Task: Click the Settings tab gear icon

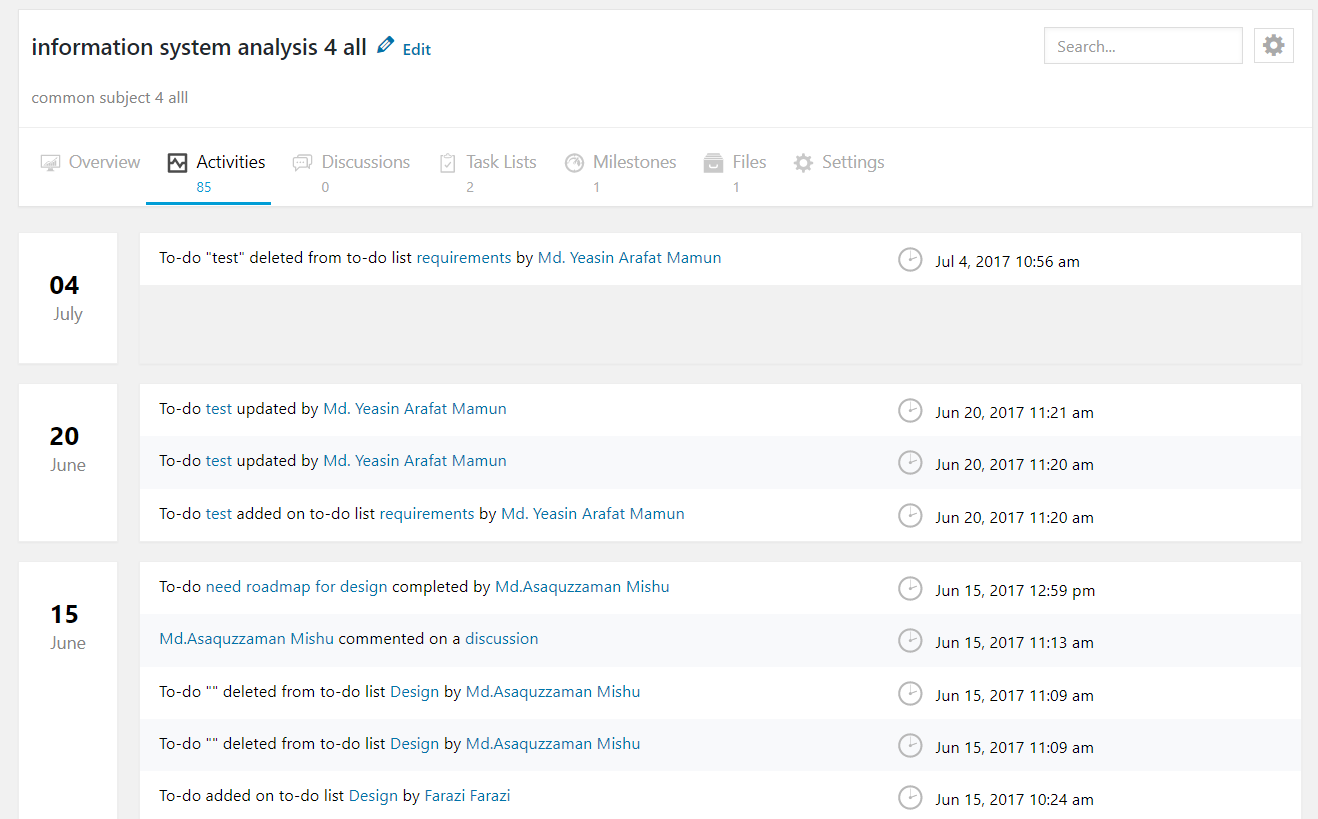Action: (x=803, y=162)
